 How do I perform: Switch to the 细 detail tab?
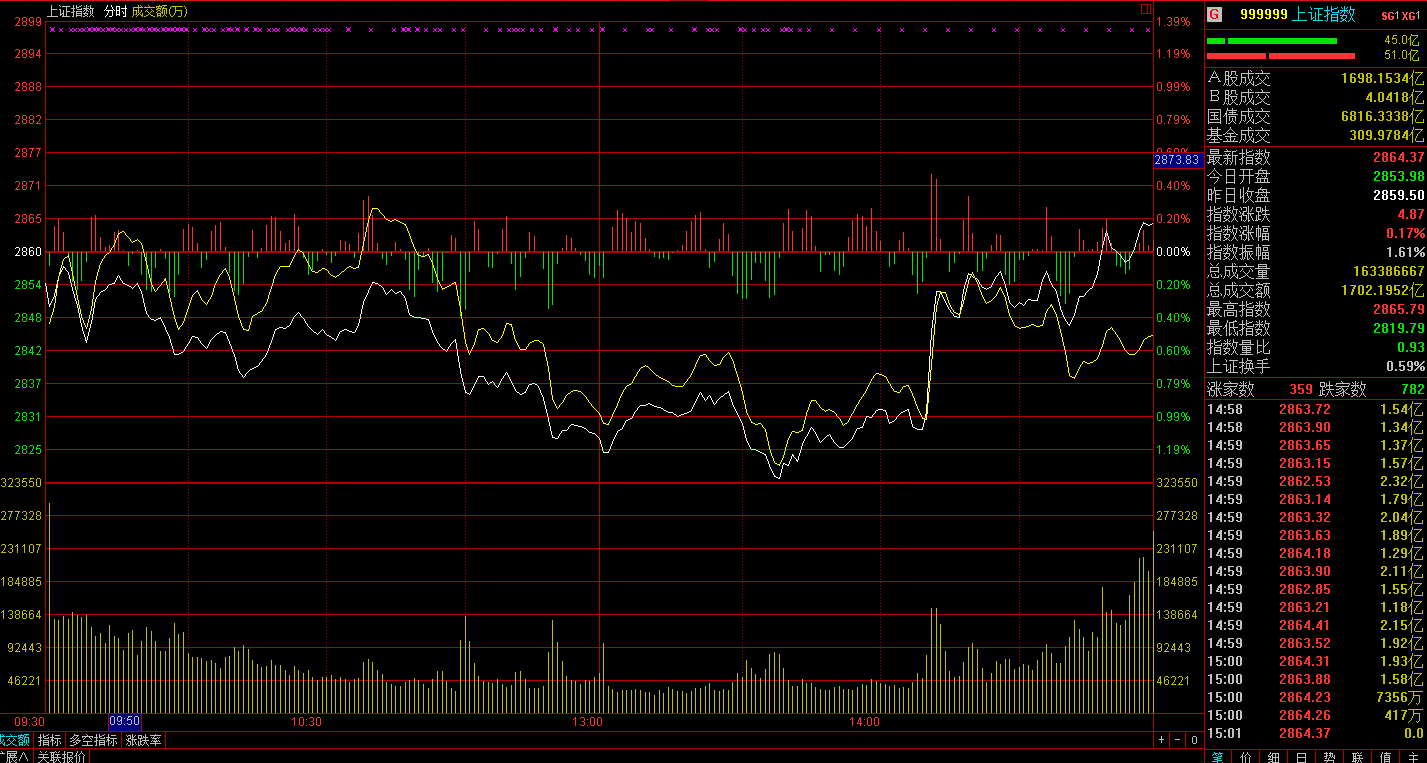coord(1273,756)
